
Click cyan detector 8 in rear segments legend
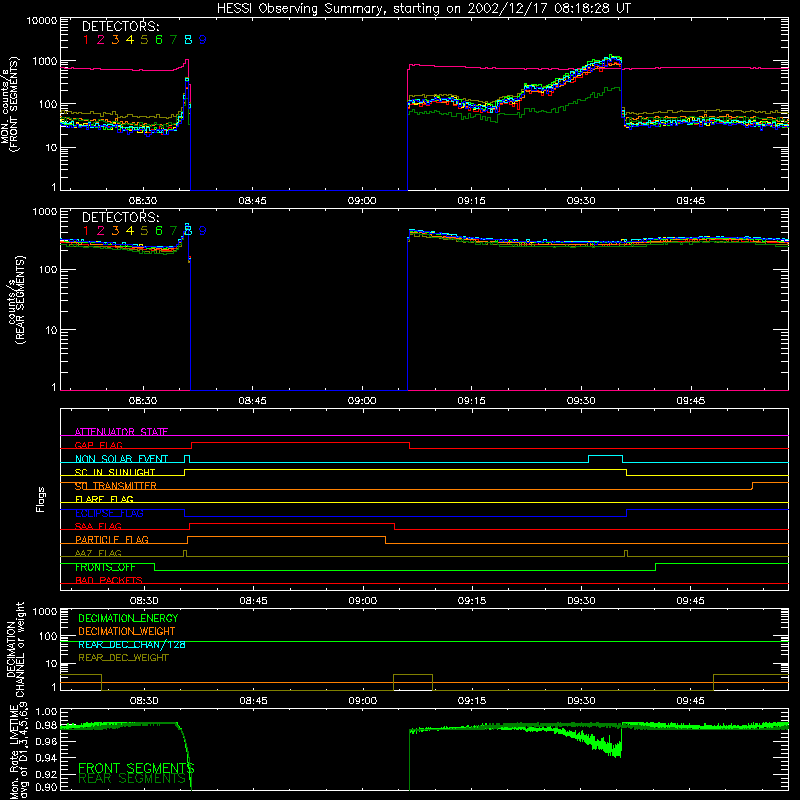(188, 231)
